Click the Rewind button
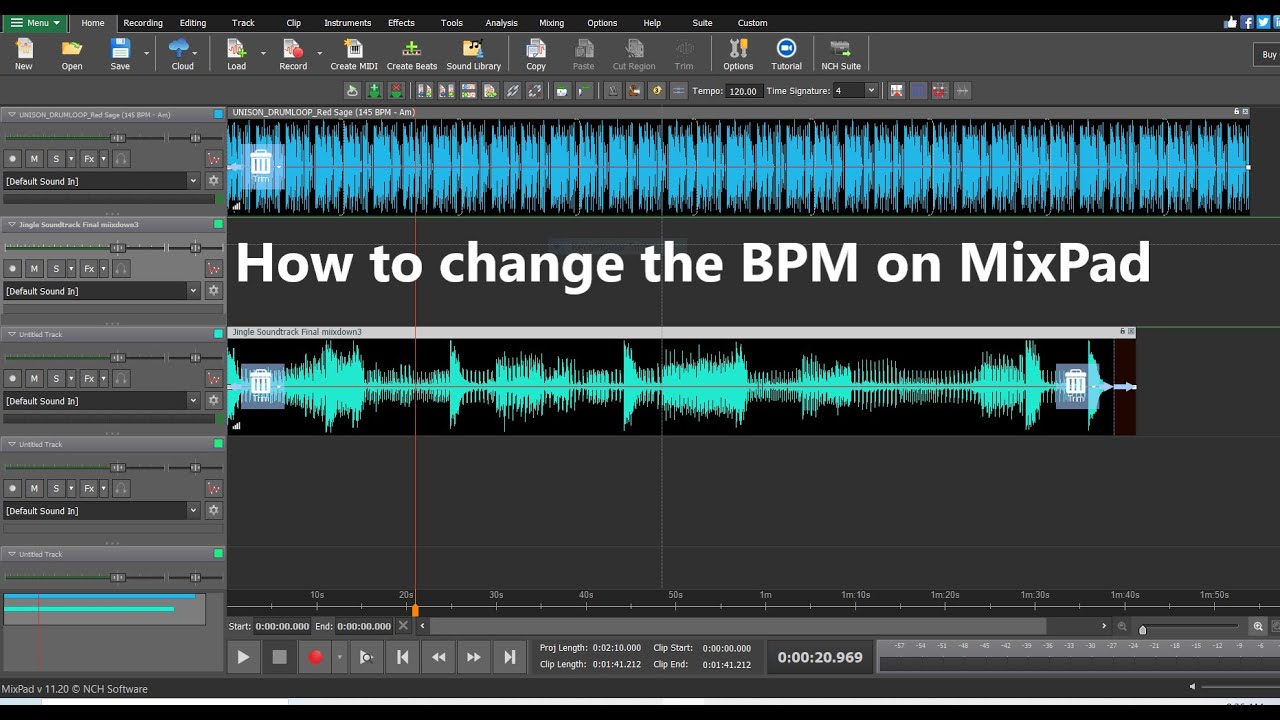Viewport: 1280px width, 720px height. pyautogui.click(x=438, y=657)
